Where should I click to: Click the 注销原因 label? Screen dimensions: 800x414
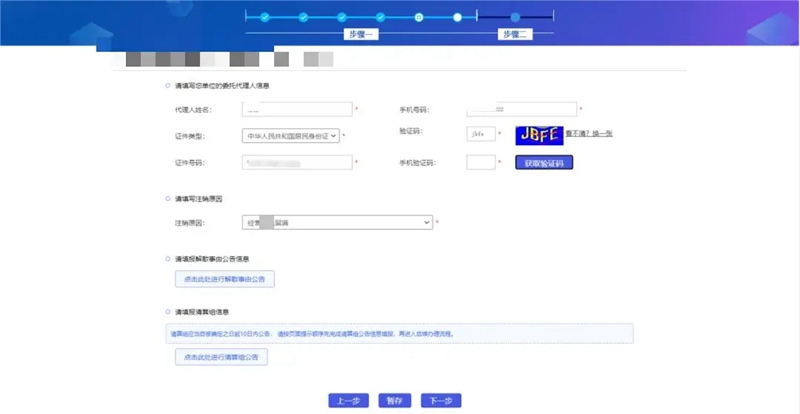click(189, 223)
